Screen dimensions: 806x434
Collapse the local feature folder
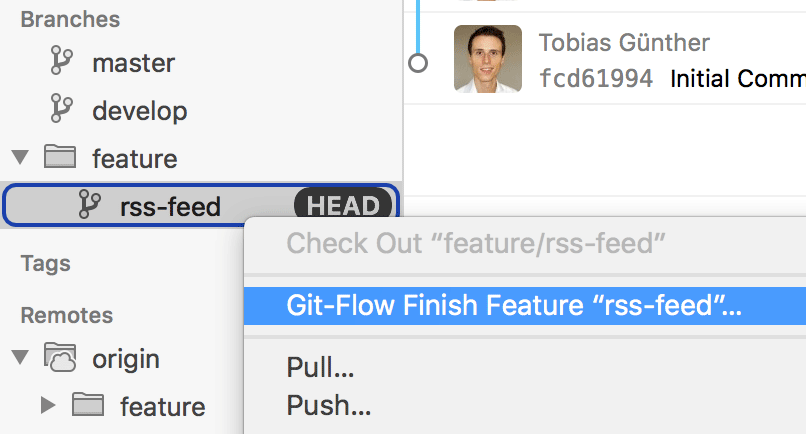click(20, 158)
